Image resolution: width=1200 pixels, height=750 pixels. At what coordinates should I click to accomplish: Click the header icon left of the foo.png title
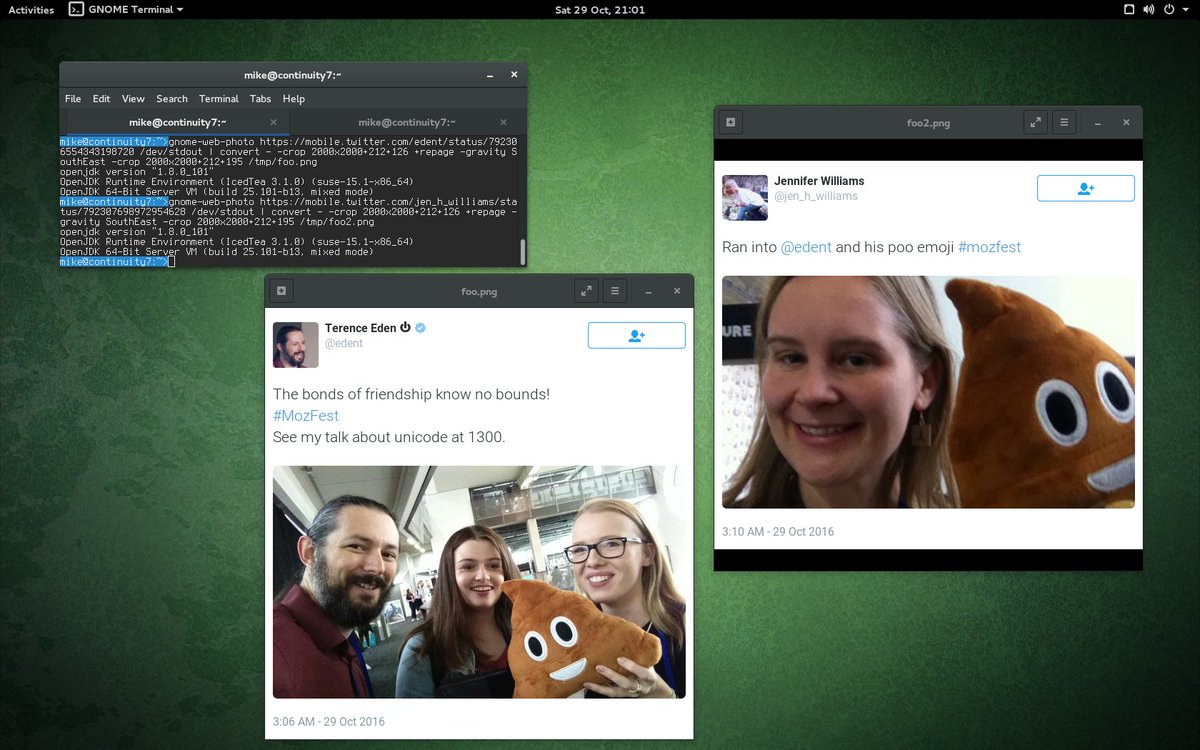click(281, 291)
